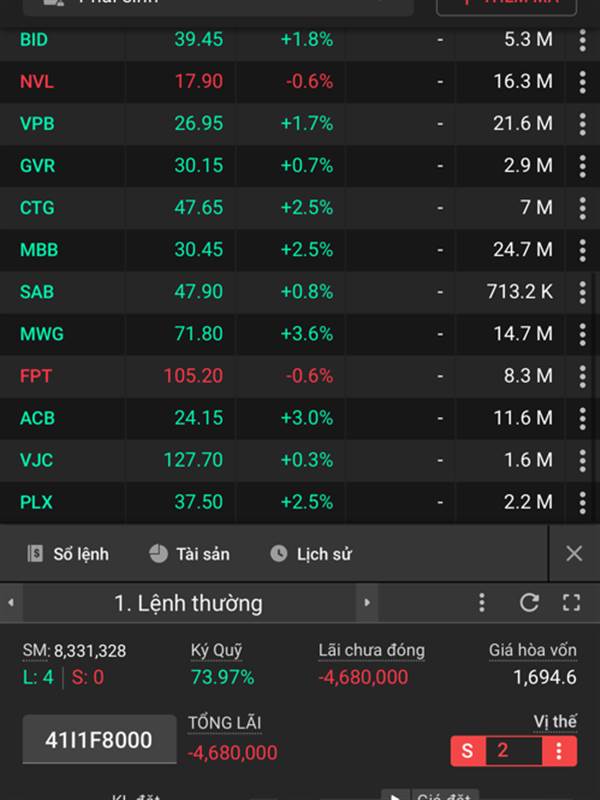Click the SM value 8,331,328
600x800 pixels.
[90, 651]
